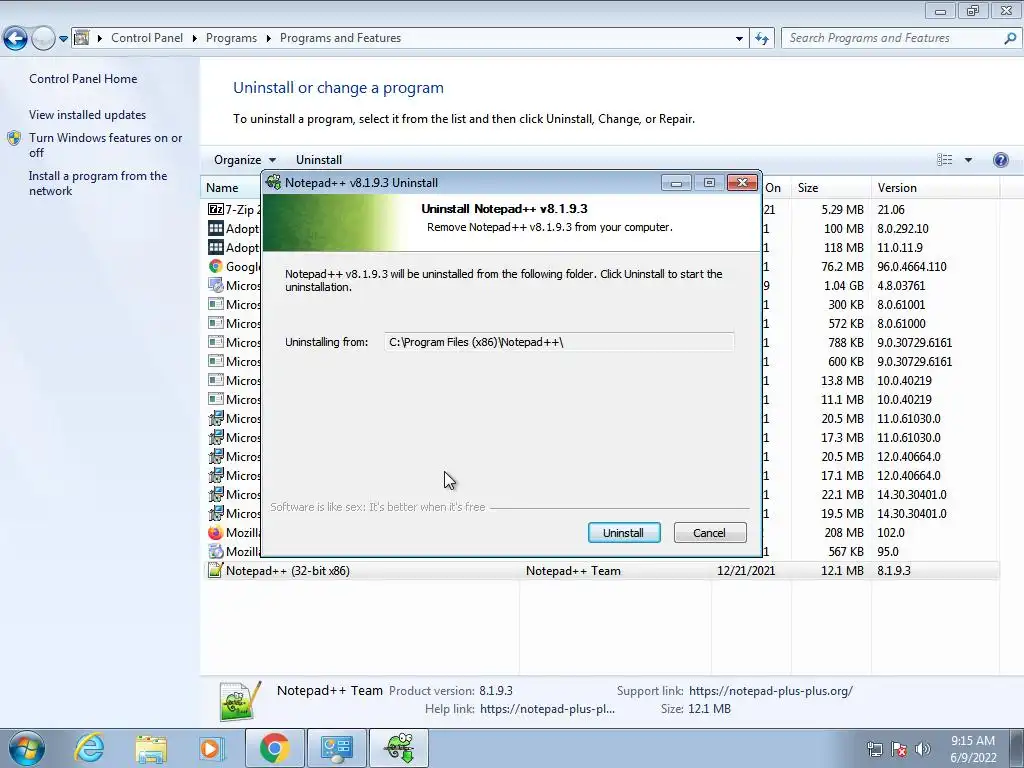Click the Back navigation arrow
The height and width of the screenshot is (768, 1024).
tap(16, 39)
